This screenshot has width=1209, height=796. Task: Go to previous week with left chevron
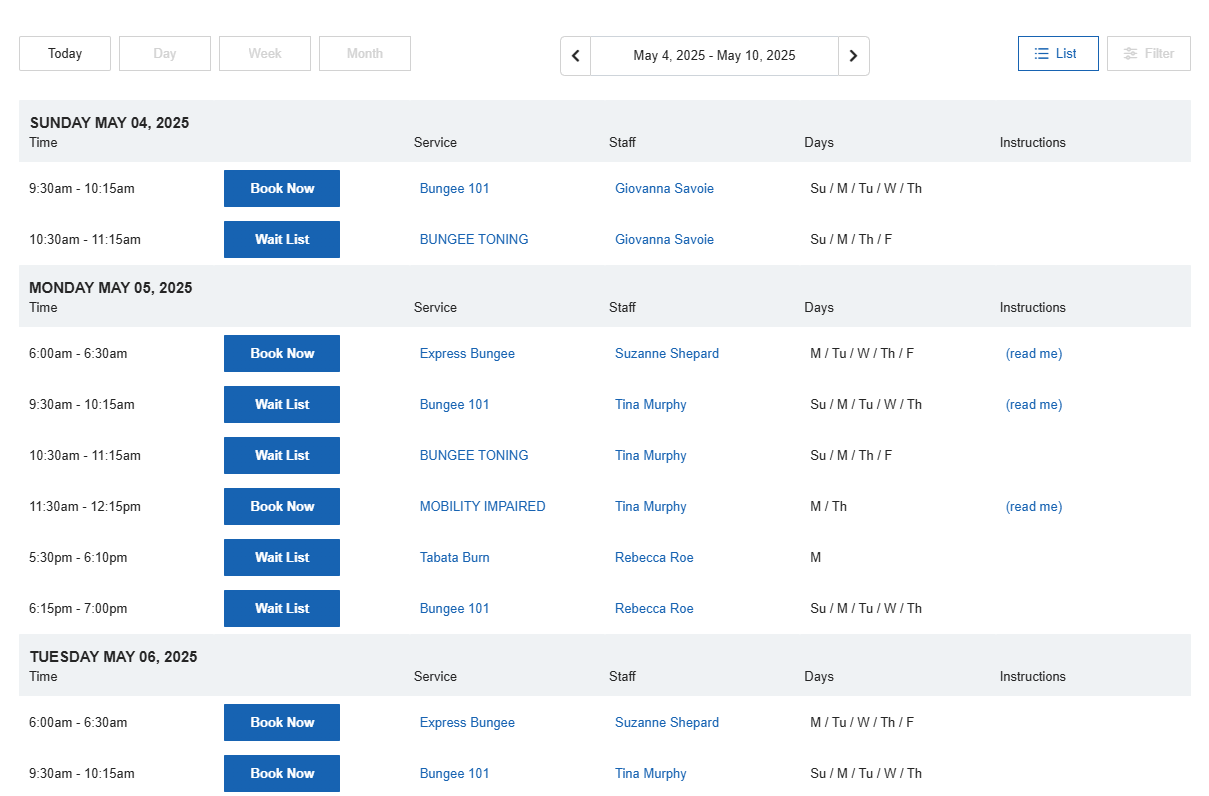[x=575, y=56]
